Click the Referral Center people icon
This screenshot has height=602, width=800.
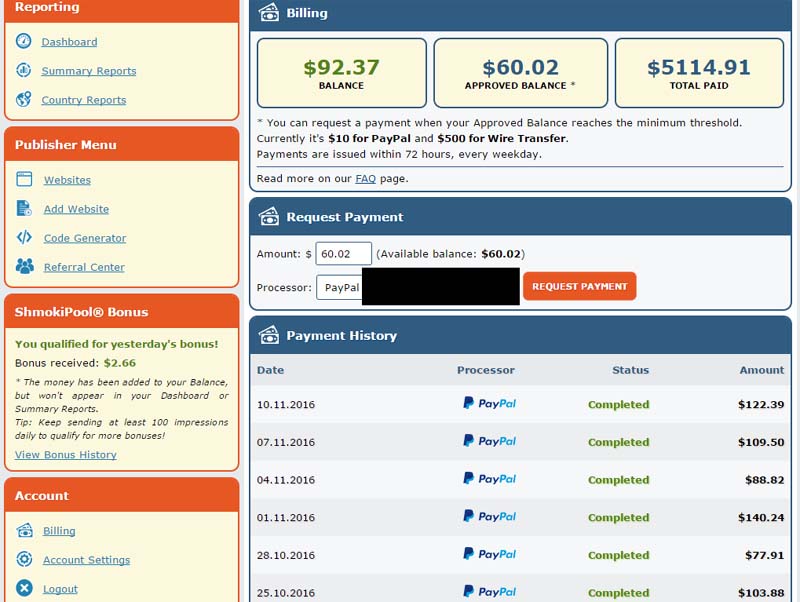24,266
